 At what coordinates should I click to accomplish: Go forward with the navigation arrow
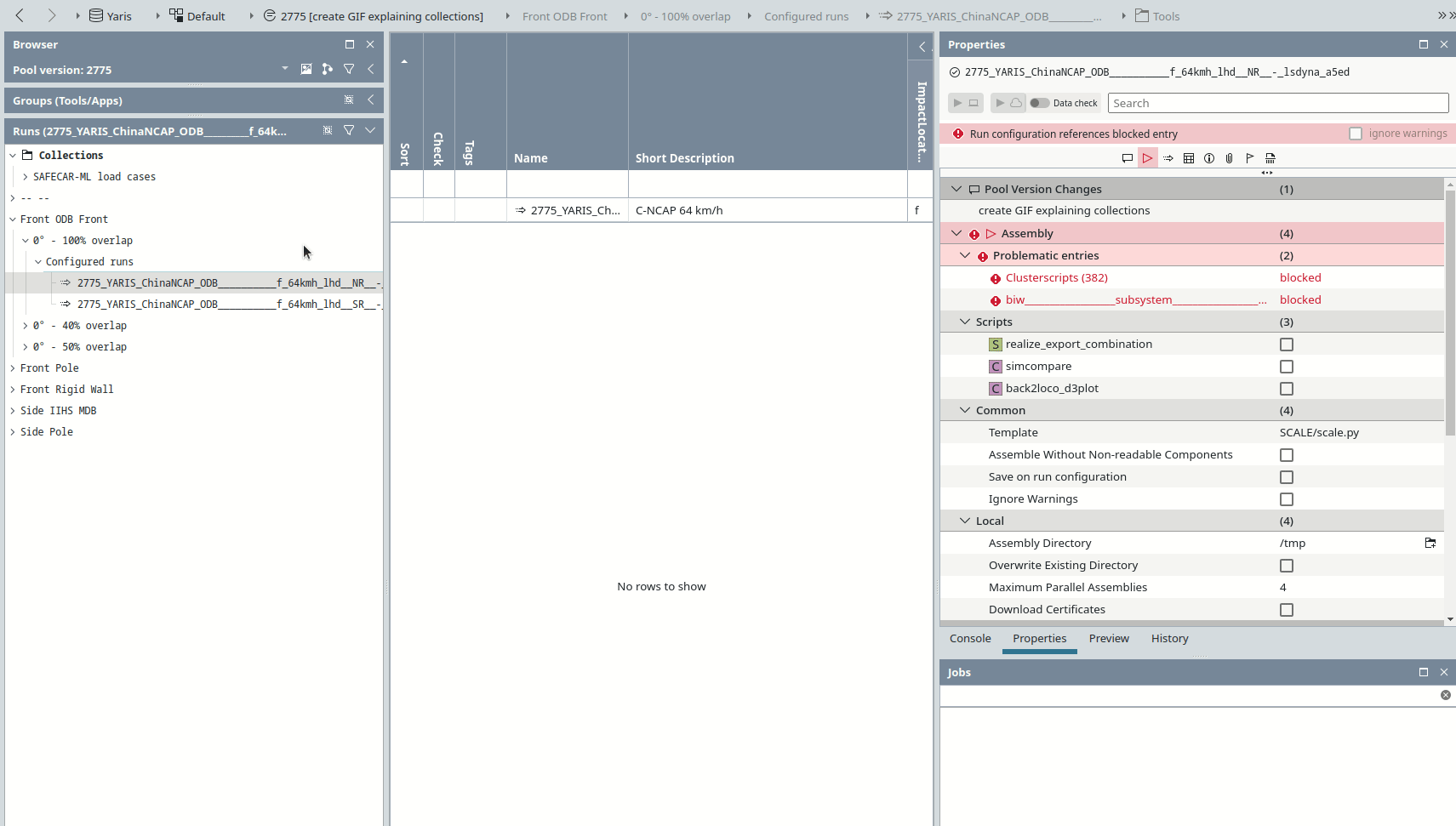[x=51, y=15]
